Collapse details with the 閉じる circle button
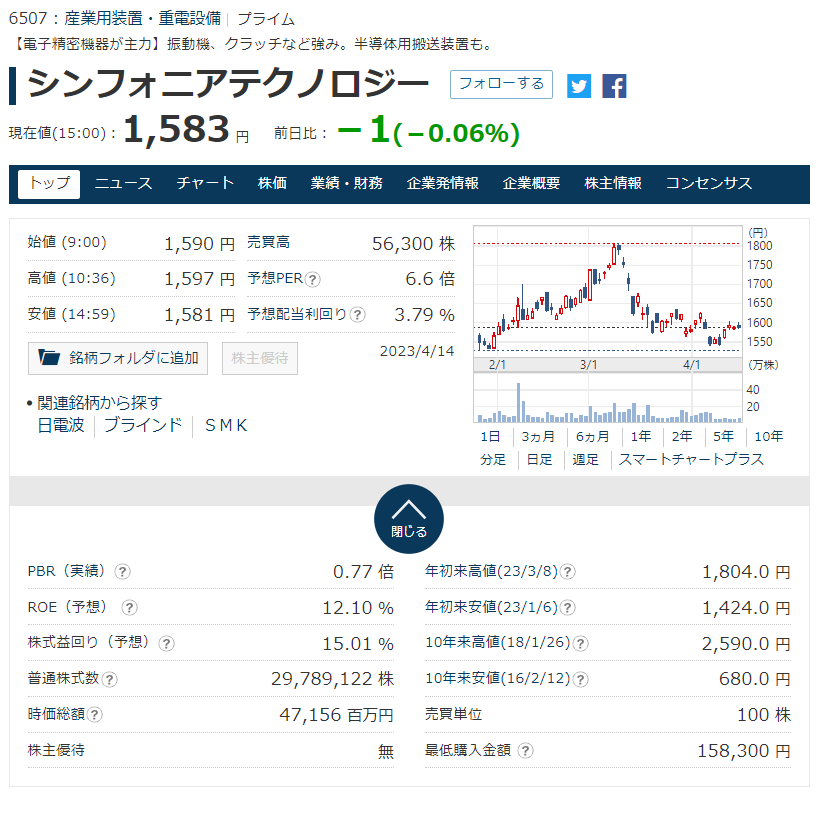The width and height of the screenshot is (819, 834). click(x=408, y=519)
